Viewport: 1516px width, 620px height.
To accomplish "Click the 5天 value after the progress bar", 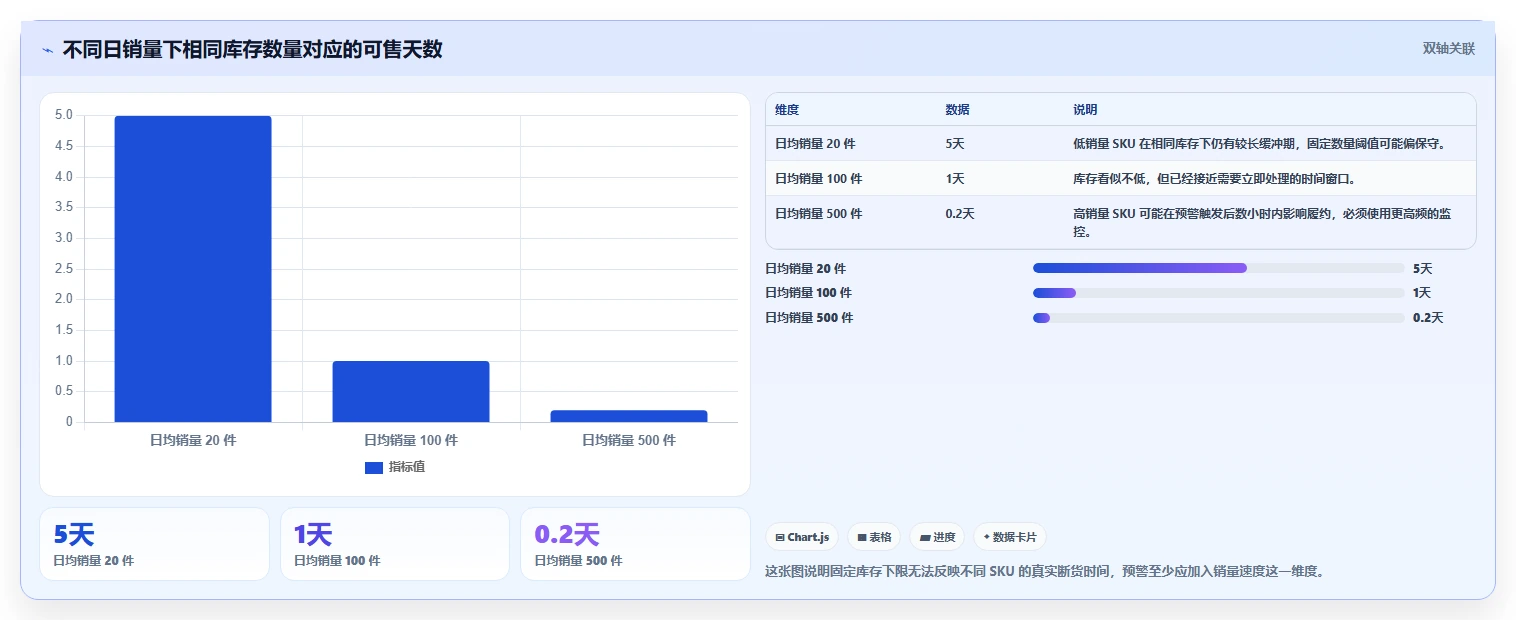I will pyautogui.click(x=1423, y=269).
